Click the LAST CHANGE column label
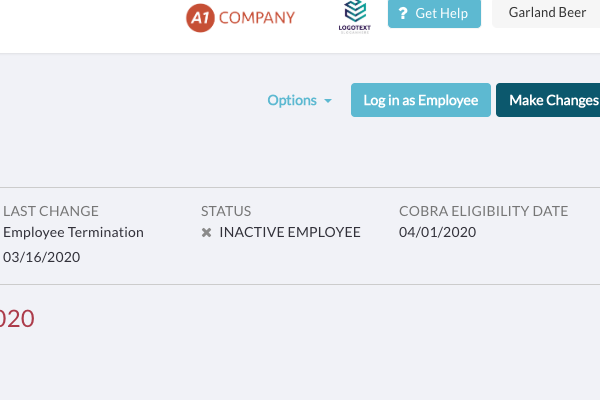 (x=51, y=211)
